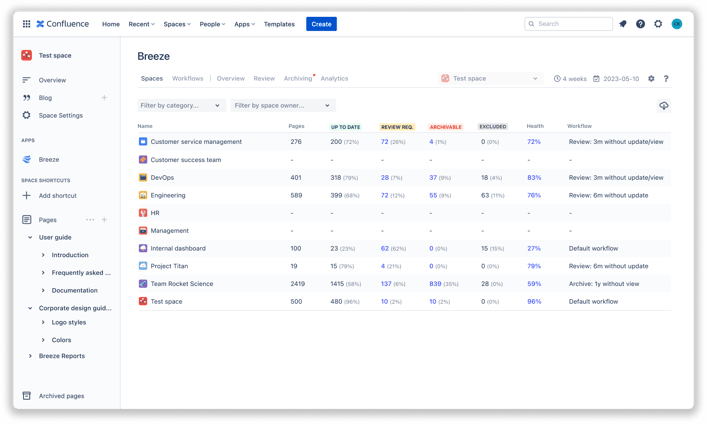Click health 27% for Internal dashboard
This screenshot has height=424, width=707.
point(534,249)
